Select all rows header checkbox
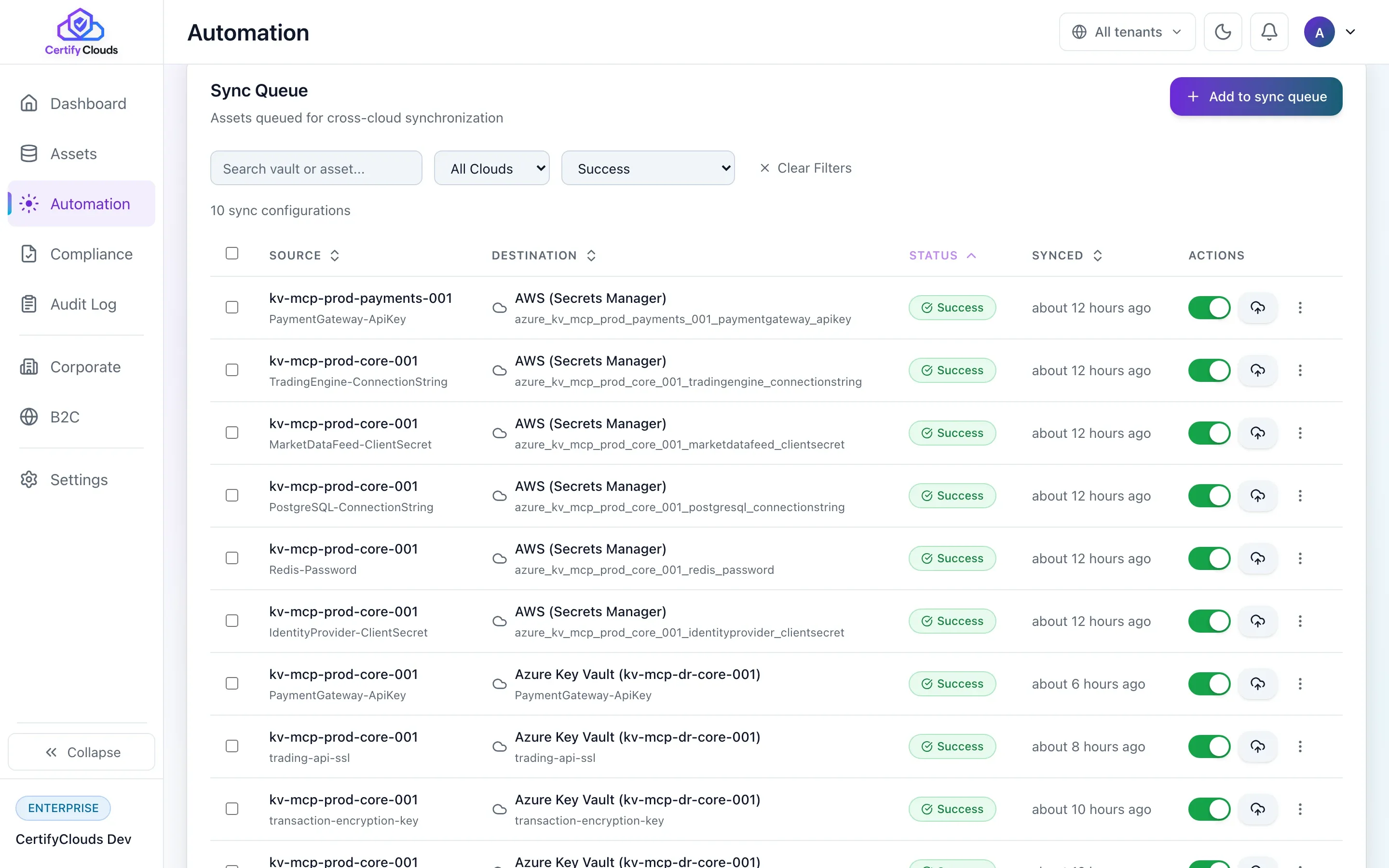 (x=232, y=253)
